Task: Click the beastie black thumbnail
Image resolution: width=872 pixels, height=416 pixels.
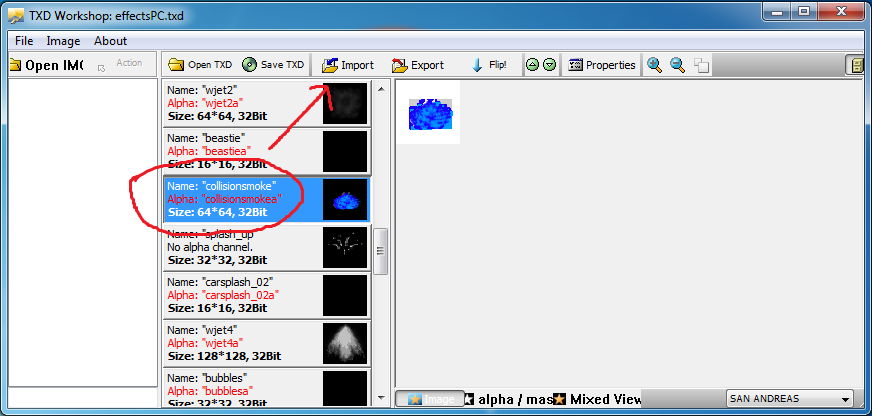Action: pyautogui.click(x=345, y=151)
